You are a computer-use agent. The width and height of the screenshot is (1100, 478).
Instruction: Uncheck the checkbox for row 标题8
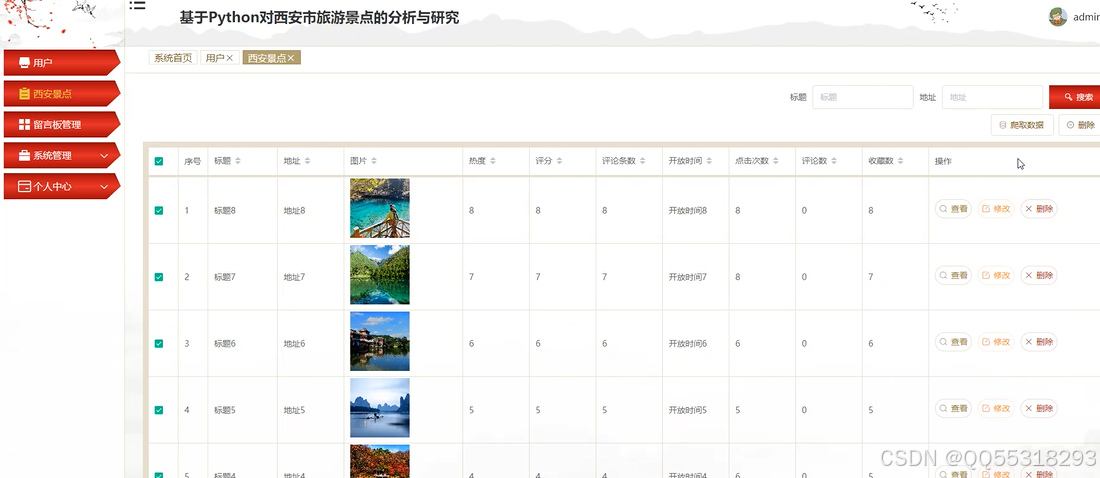pos(159,211)
